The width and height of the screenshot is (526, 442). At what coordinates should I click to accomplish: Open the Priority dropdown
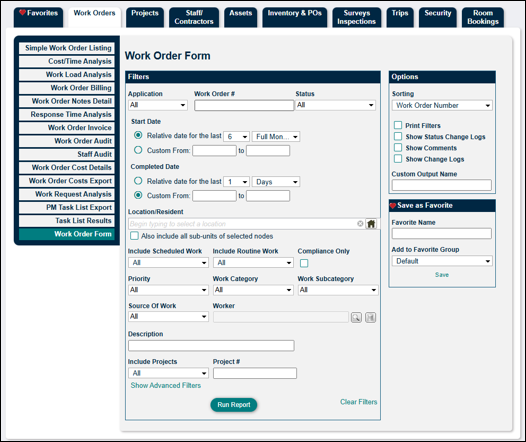pos(168,290)
